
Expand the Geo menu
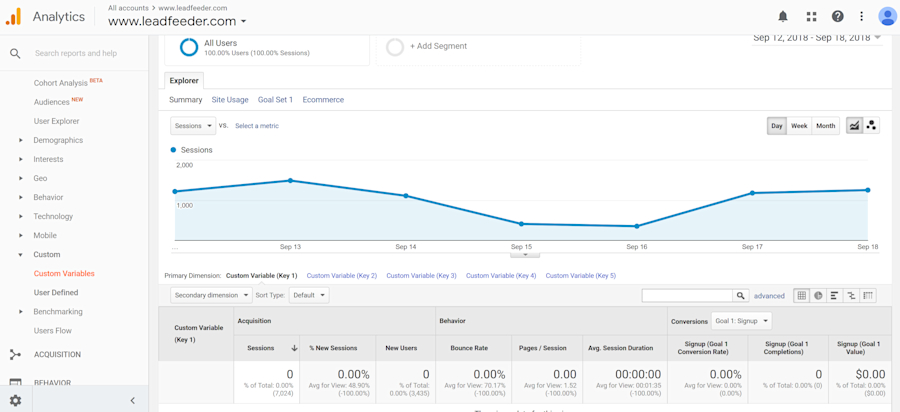(40, 178)
